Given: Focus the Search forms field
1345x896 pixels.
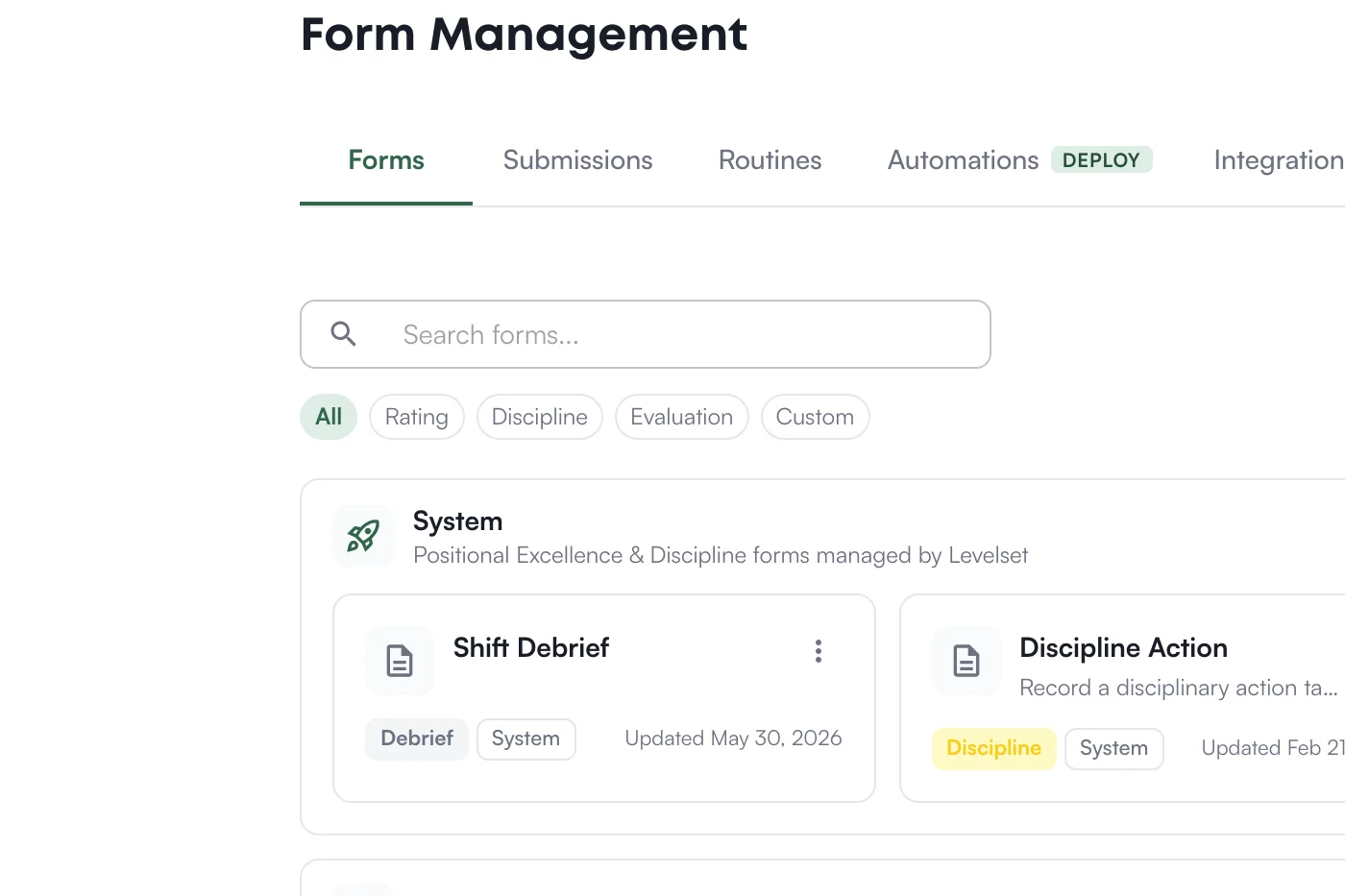Looking at the screenshot, I should (x=646, y=334).
